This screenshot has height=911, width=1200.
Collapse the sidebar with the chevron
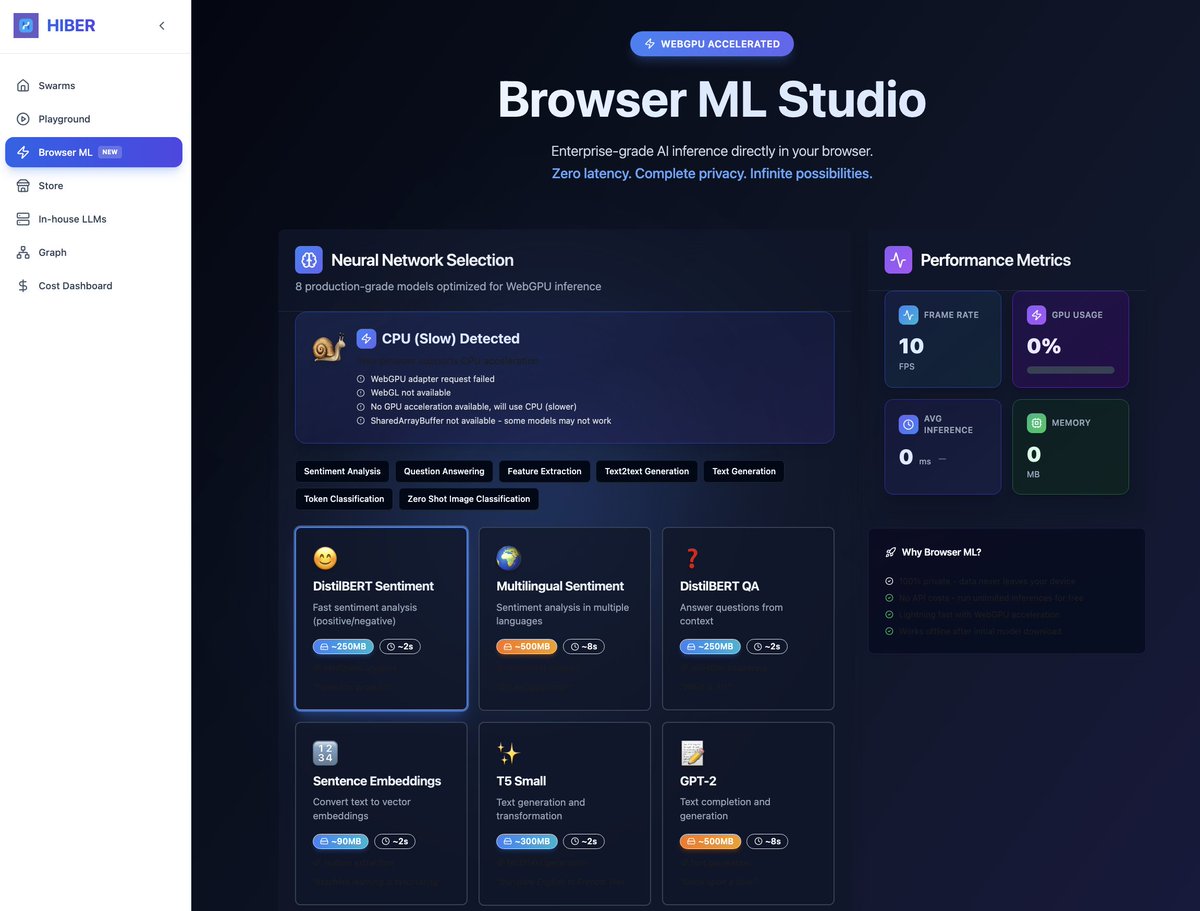pyautogui.click(x=162, y=25)
